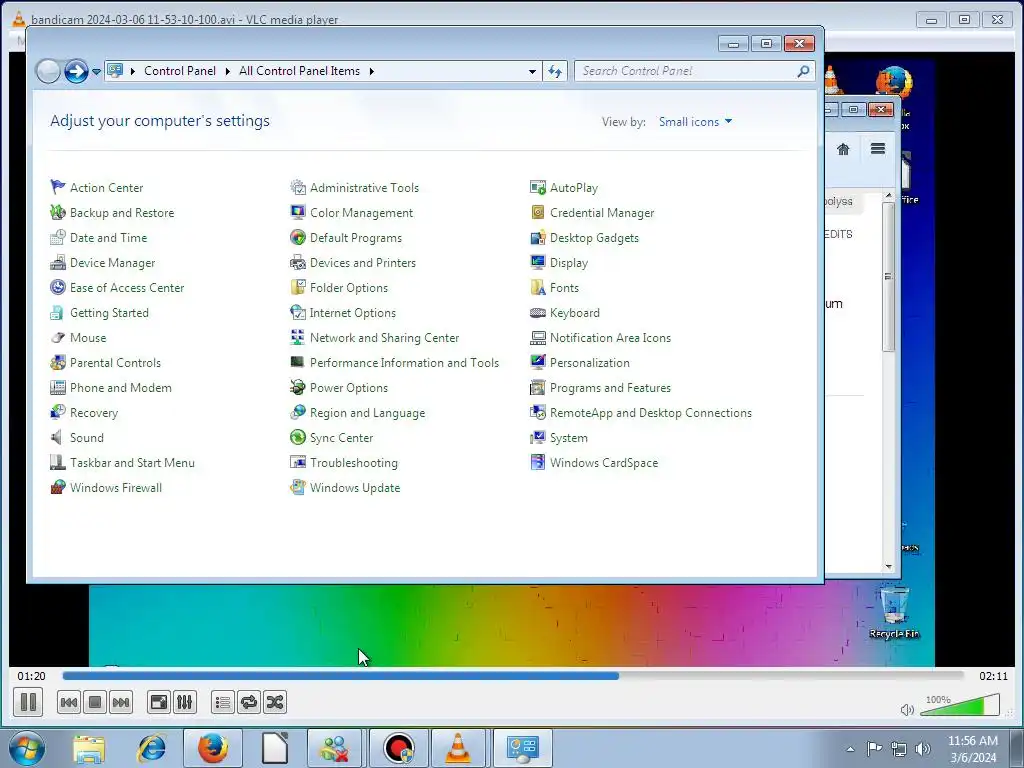Viewport: 1024px width, 768px height.
Task: Click the Windows Firewall icon
Action: [57, 487]
